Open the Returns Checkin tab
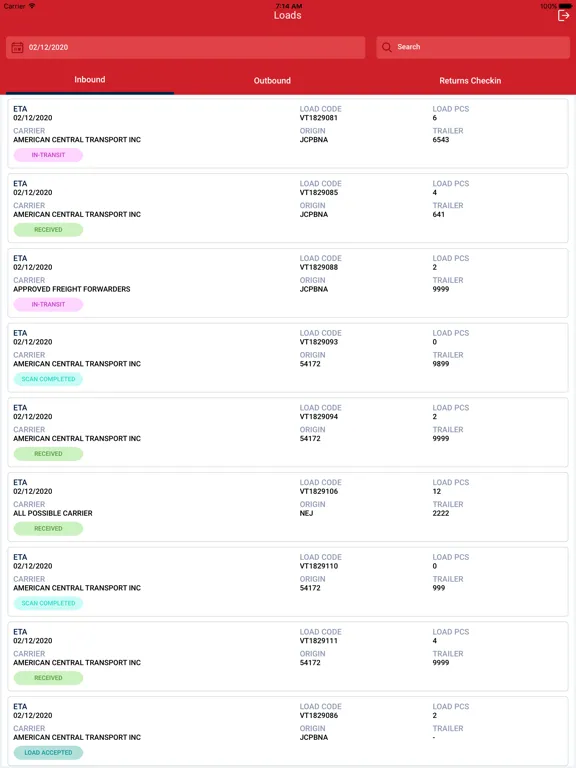 click(x=470, y=80)
